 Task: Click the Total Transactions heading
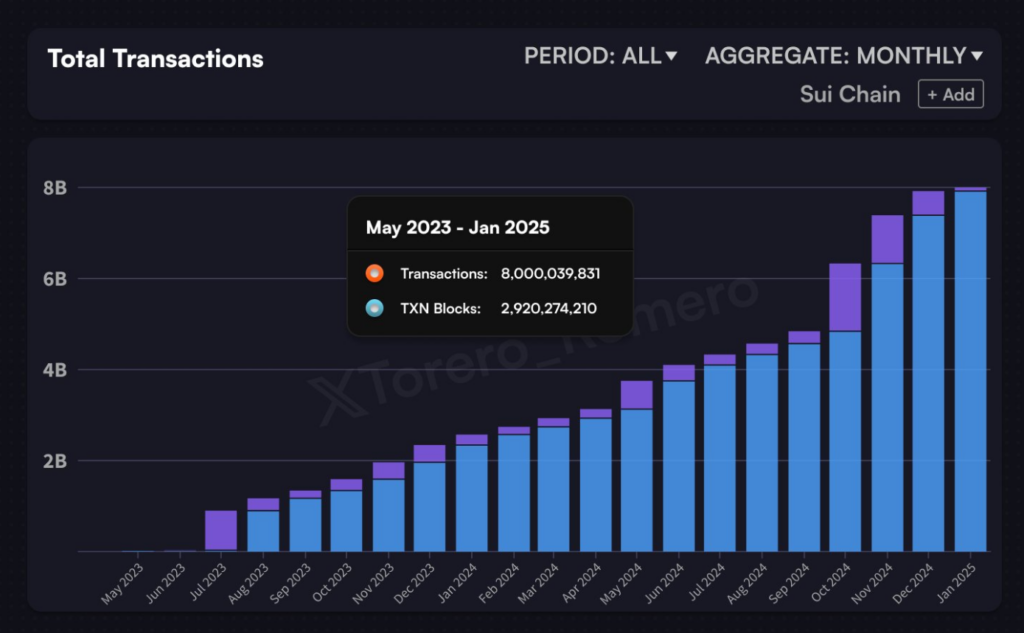click(155, 59)
